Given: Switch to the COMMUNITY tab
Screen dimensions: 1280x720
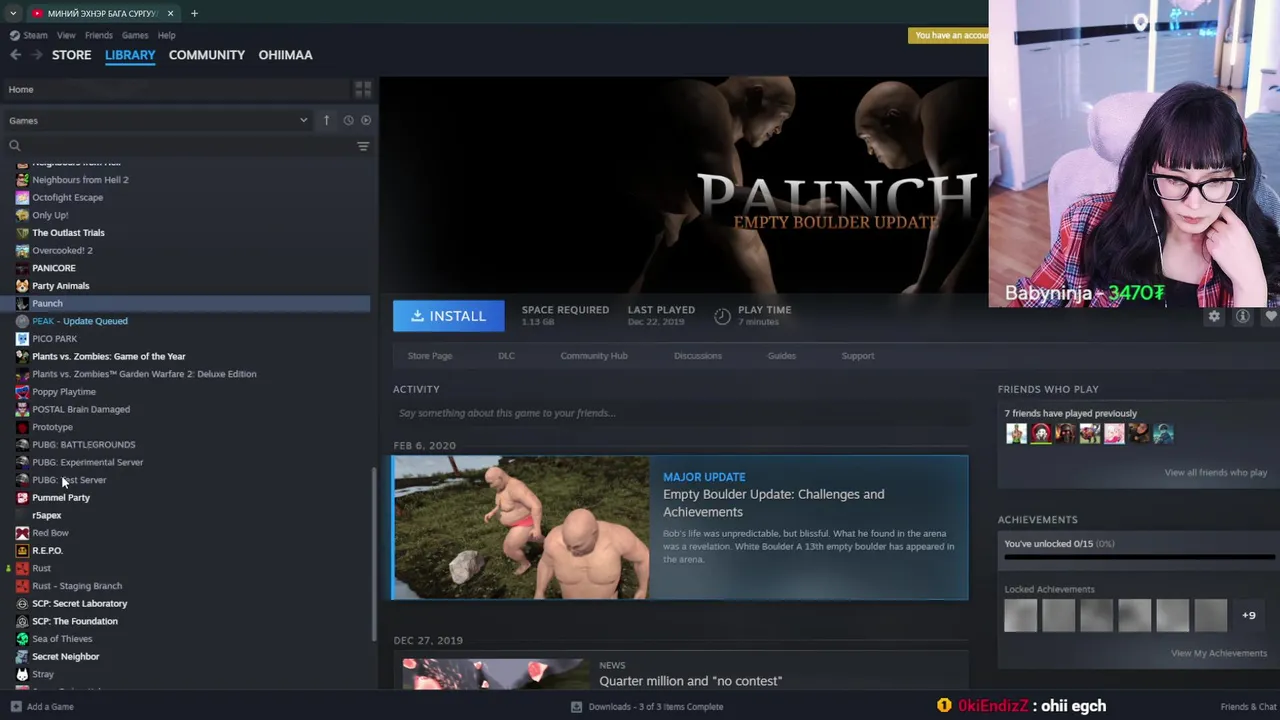Looking at the screenshot, I should [207, 55].
